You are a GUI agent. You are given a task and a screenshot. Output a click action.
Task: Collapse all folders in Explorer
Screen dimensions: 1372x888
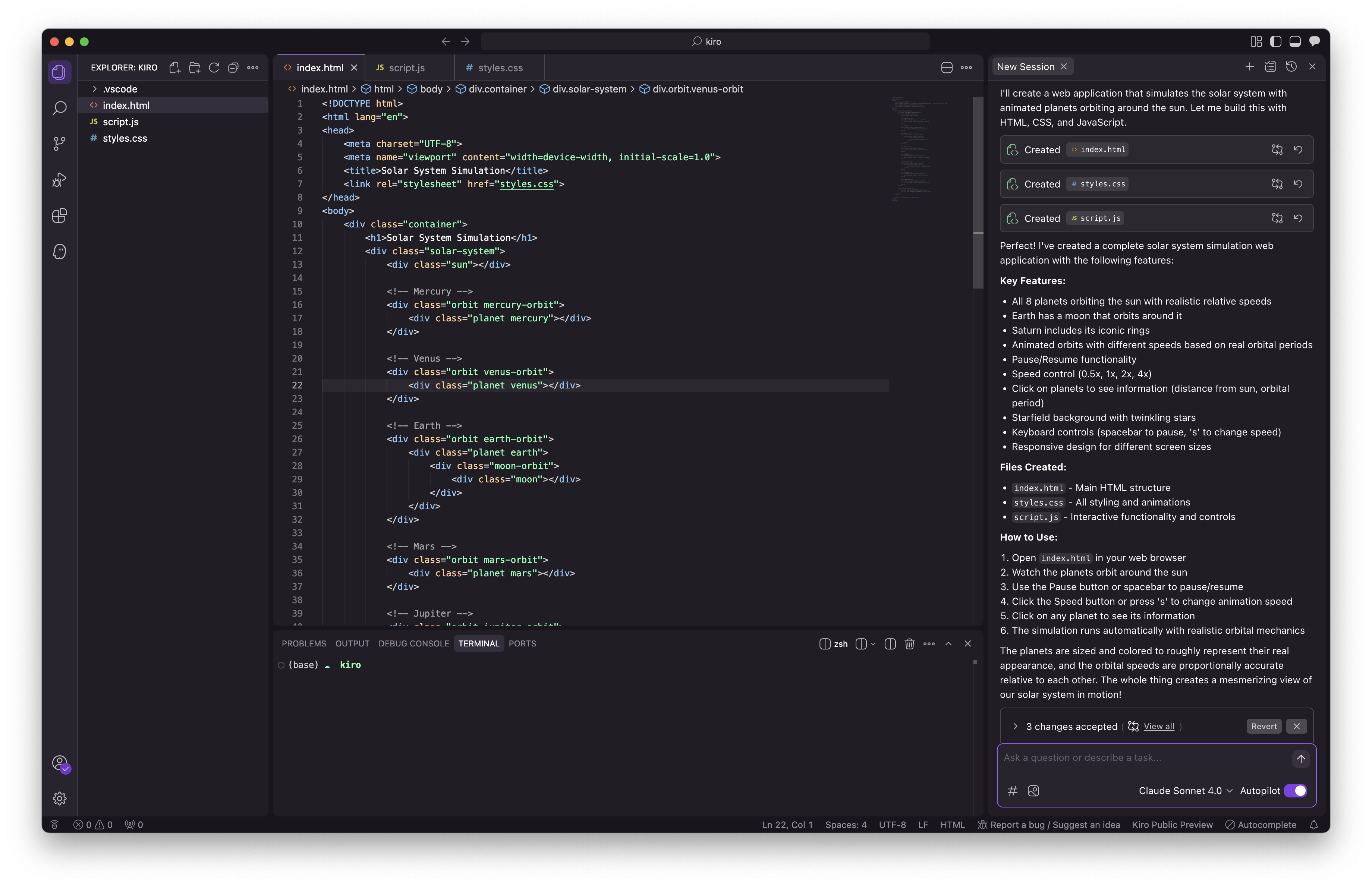point(233,67)
